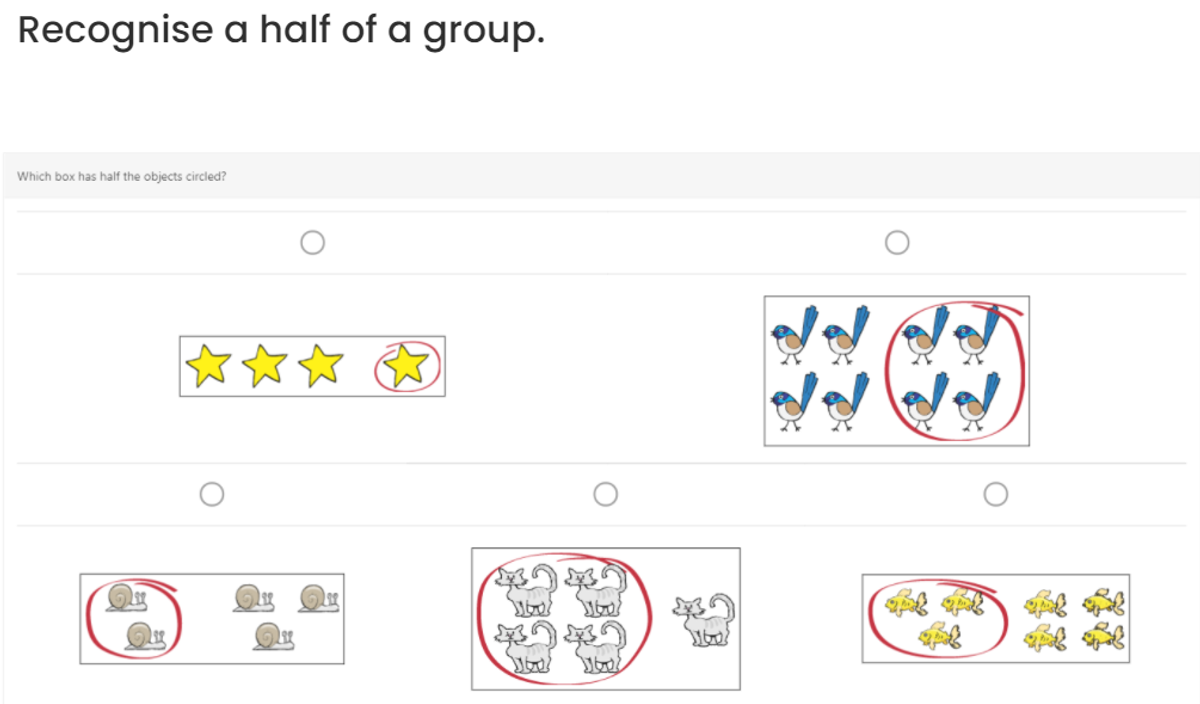
Task: Click the bottom uncircled snail
Action: (x=272, y=636)
